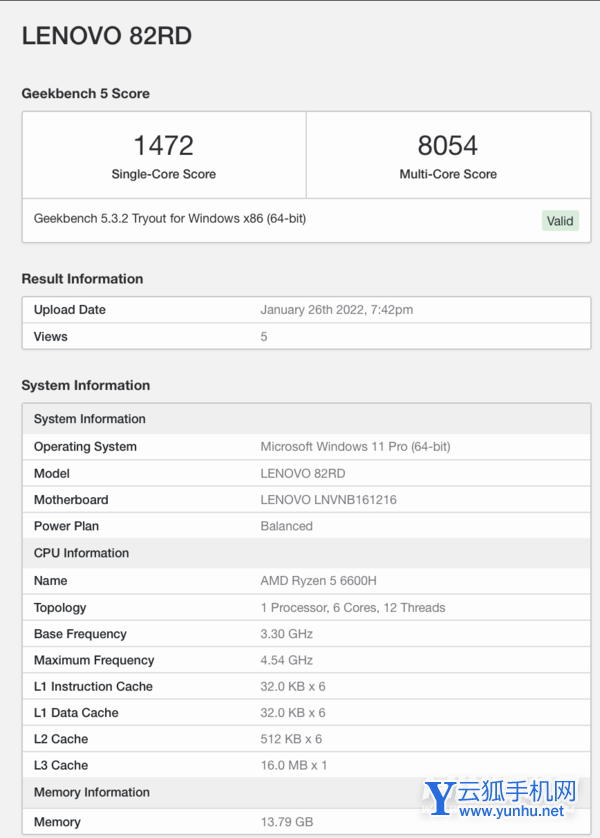This screenshot has height=838, width=600.
Task: Click the Topology value with 6 Cores
Action: [x=352, y=608]
